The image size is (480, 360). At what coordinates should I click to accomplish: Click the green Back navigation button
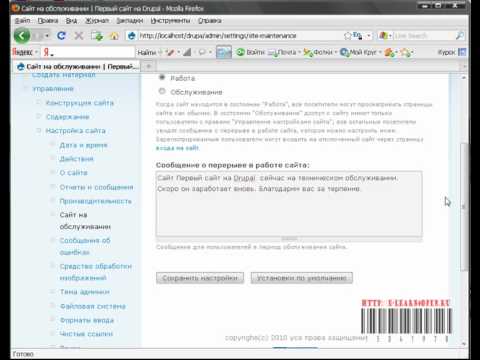click(x=22, y=36)
